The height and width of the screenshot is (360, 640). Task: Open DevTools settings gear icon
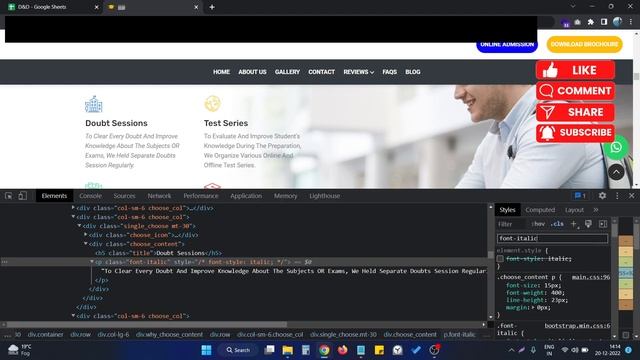602,196
